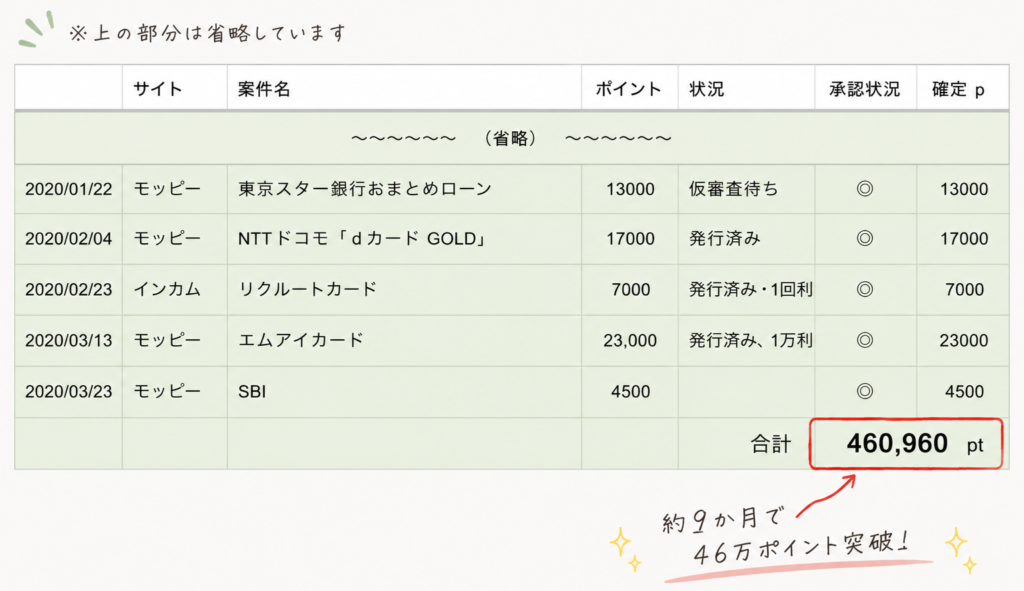Image resolution: width=1024 pixels, height=591 pixels.
Task: Click the double-circle mark in the 2020/01/22 row
Action: pos(865,189)
